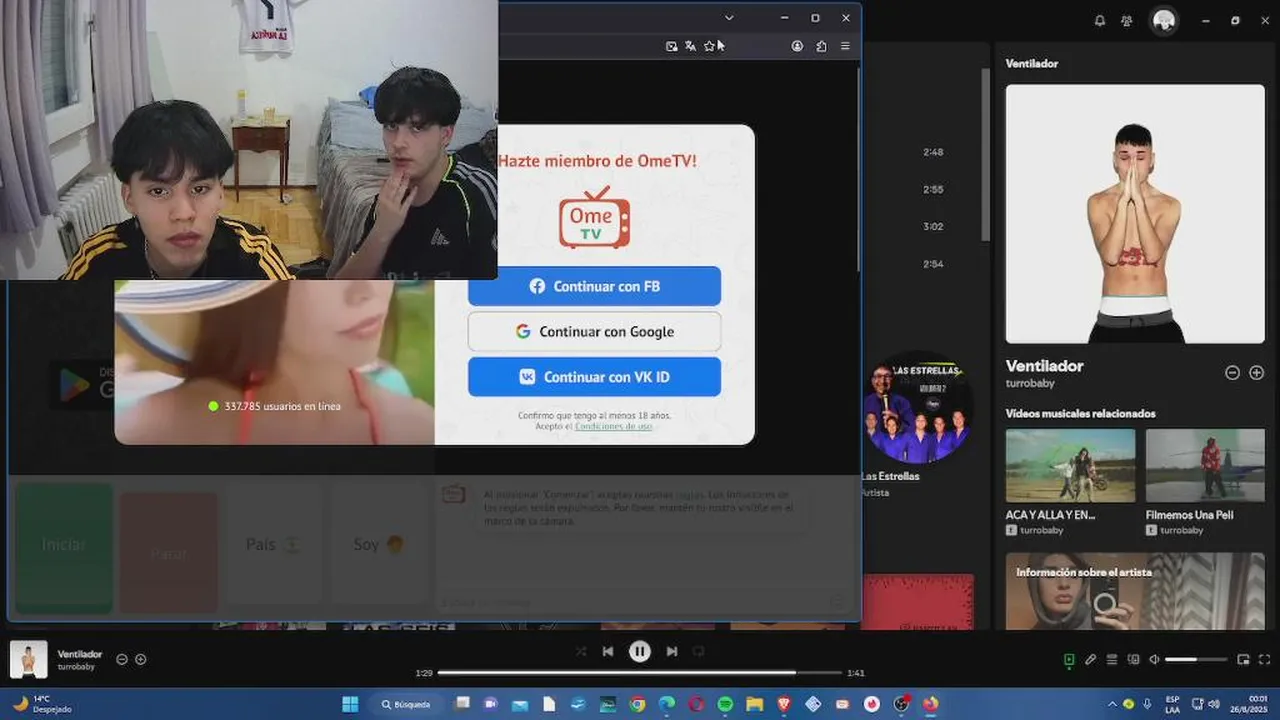1280x720 pixels.
Task: Open Opera browser from the taskbar
Action: (x=696, y=704)
